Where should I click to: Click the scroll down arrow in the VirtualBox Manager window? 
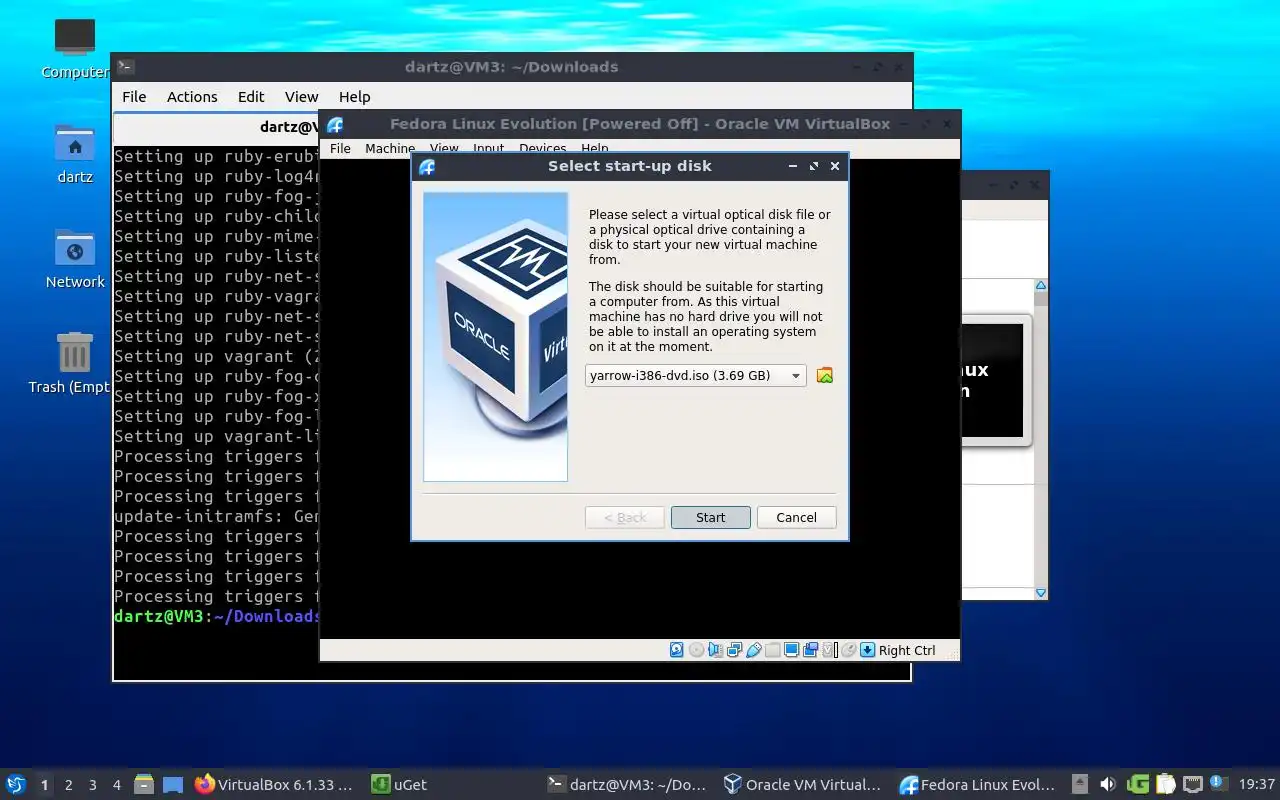pyautogui.click(x=1041, y=593)
